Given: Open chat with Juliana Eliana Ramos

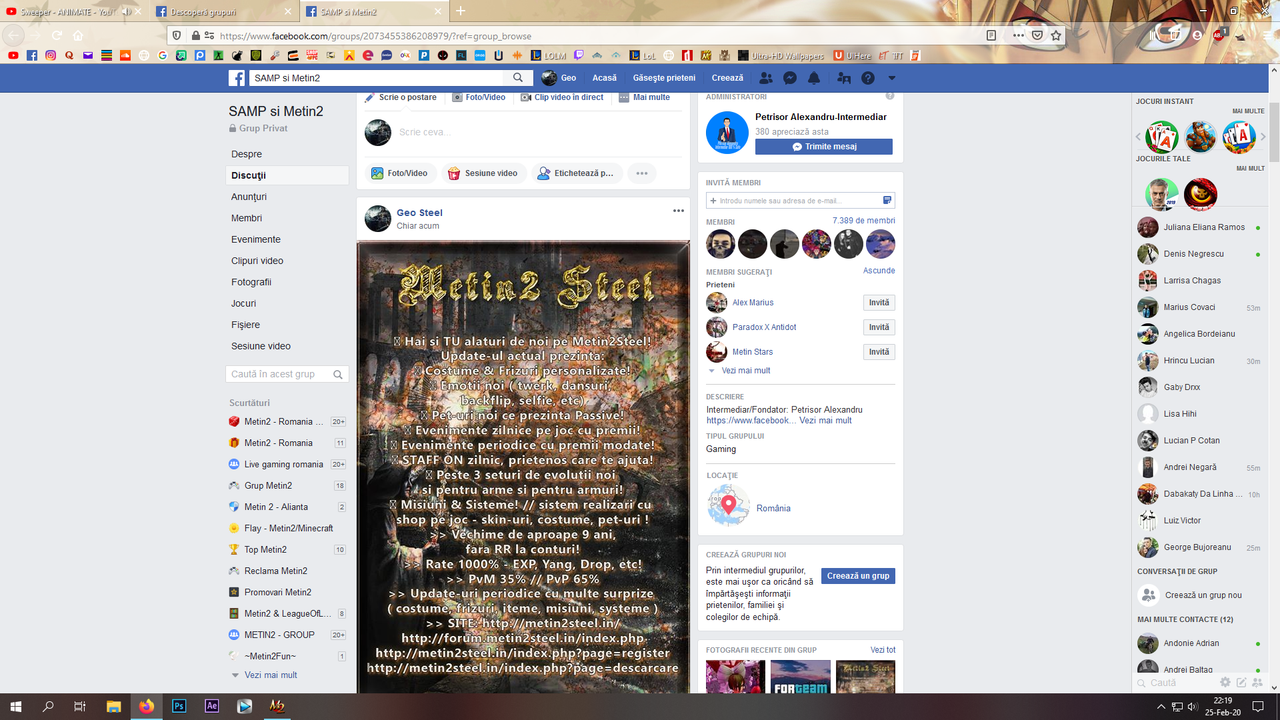Looking at the screenshot, I should [x=1199, y=227].
